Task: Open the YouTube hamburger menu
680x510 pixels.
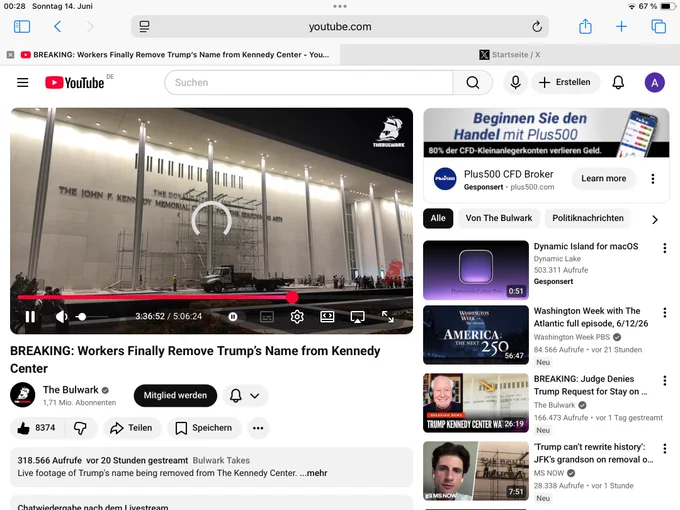Action: coord(23,82)
